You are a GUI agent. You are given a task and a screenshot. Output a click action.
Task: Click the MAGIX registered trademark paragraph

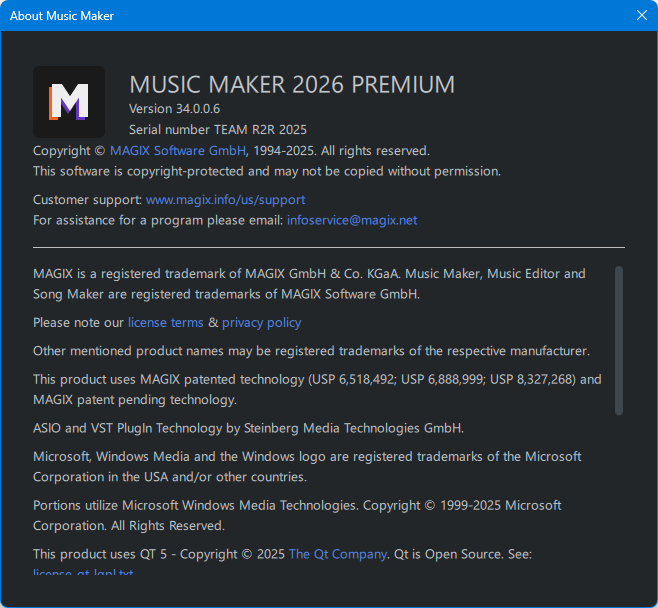point(309,284)
